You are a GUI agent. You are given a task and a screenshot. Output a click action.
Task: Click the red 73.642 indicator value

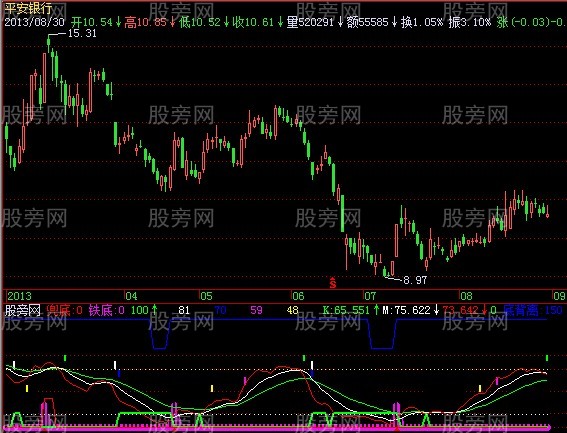point(460,310)
